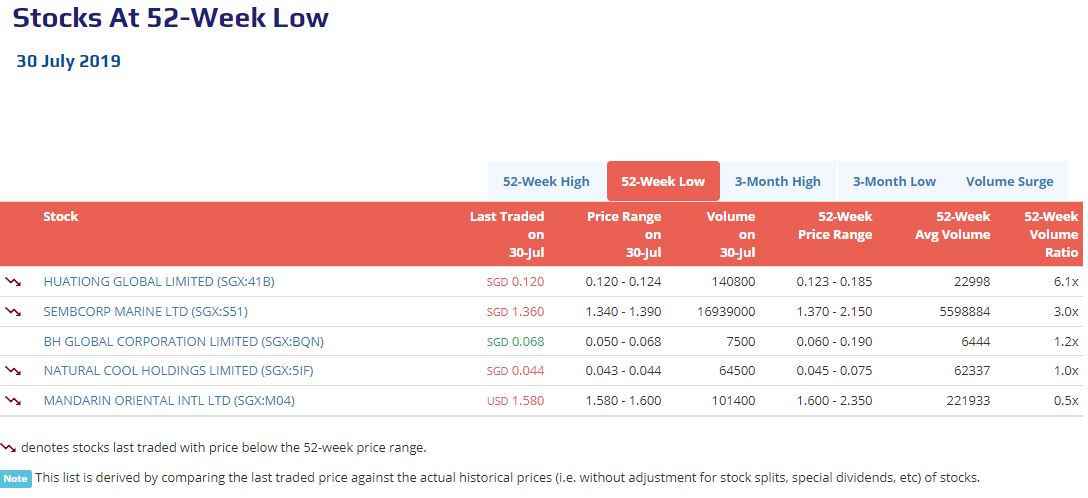Viewport: 1088px width, 498px height.
Task: Click the average volume 62337
Action: 971,371
